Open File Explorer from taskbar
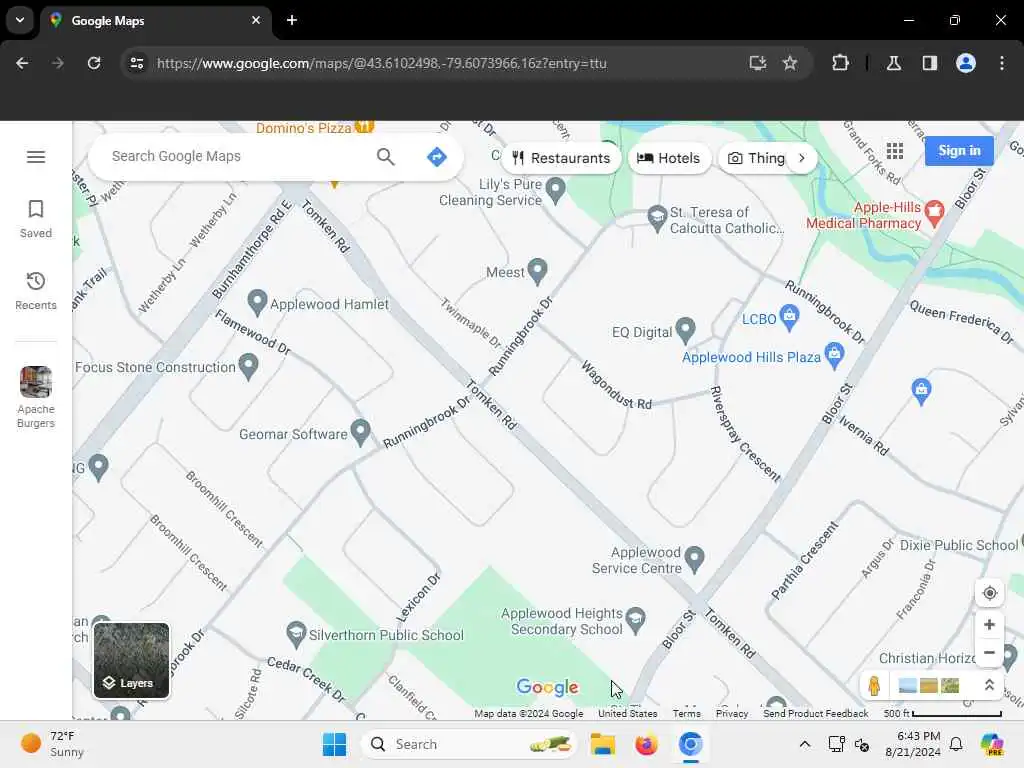1024x768 pixels. [x=603, y=744]
